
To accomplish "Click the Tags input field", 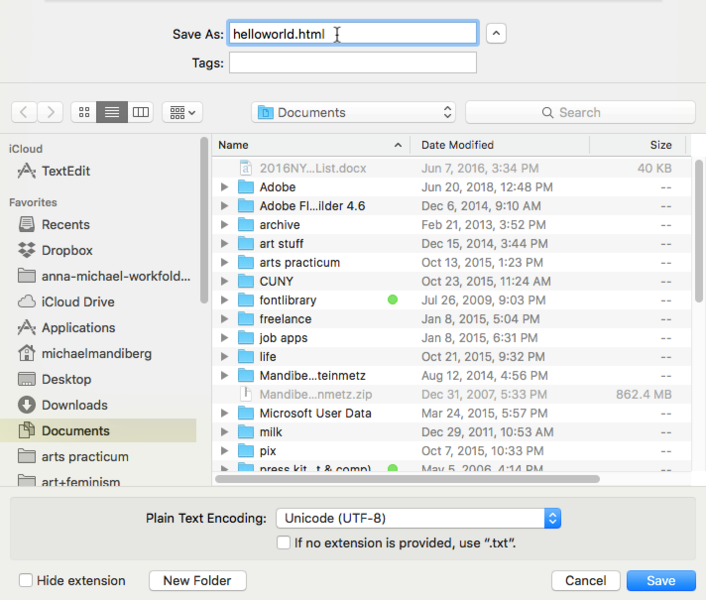I will point(352,63).
